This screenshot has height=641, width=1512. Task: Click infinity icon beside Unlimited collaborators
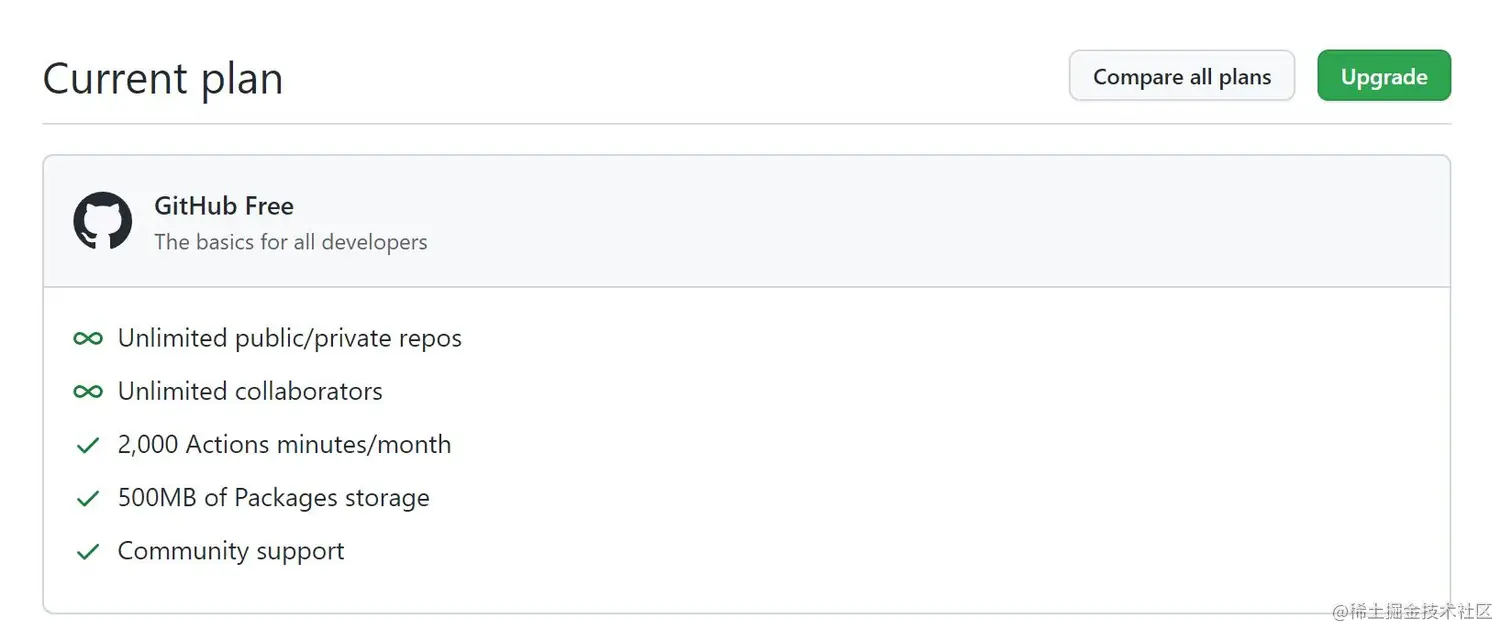pyautogui.click(x=88, y=392)
